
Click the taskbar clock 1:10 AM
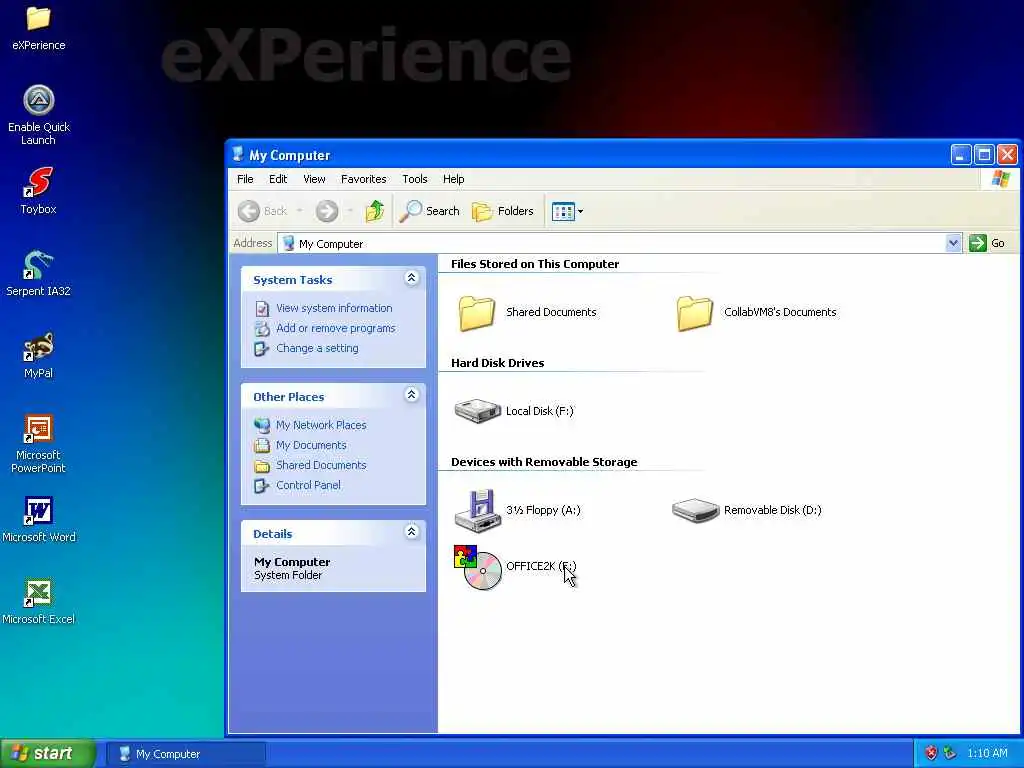tap(987, 753)
